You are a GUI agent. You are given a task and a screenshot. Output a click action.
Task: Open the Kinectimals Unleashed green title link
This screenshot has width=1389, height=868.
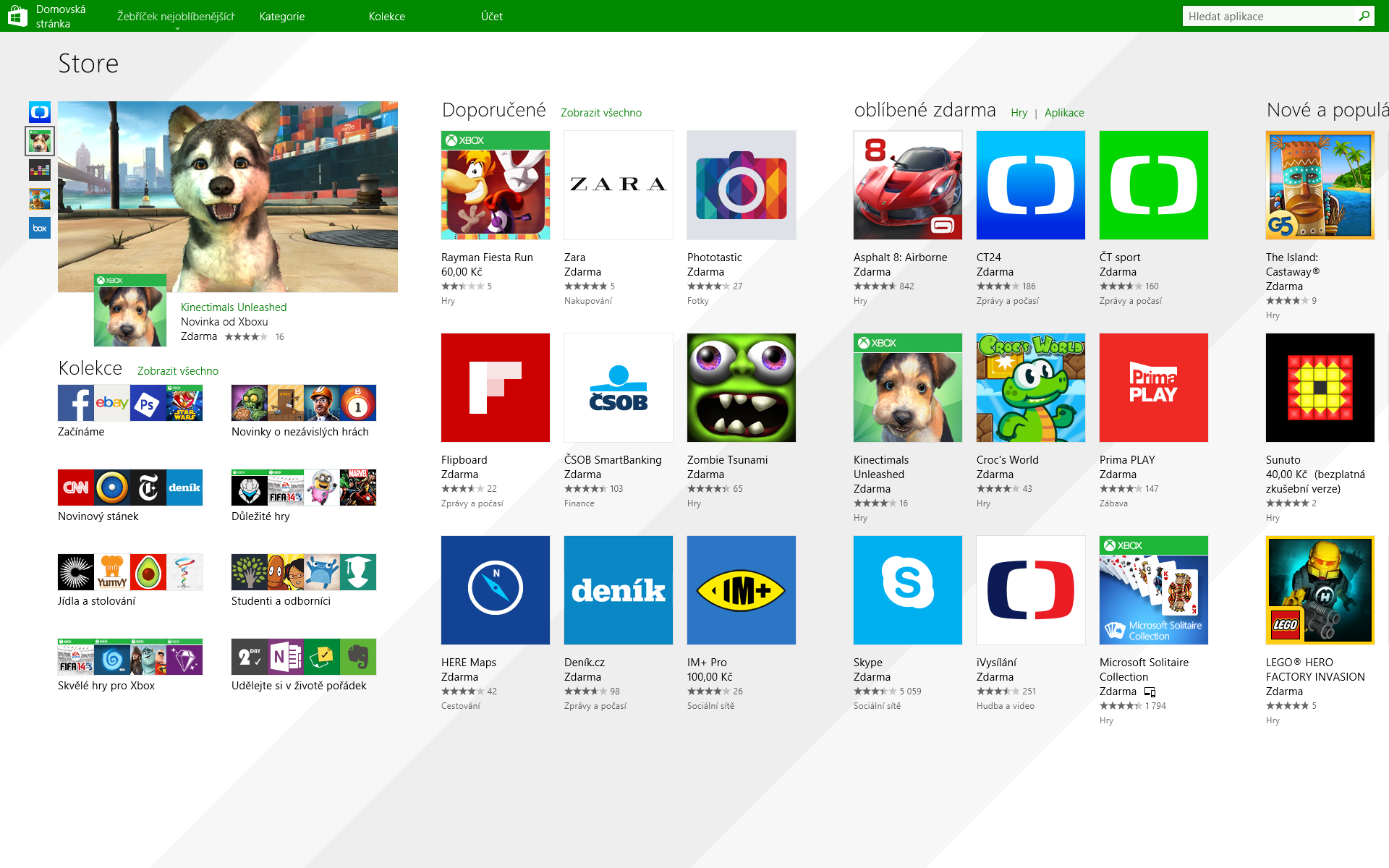point(234,307)
